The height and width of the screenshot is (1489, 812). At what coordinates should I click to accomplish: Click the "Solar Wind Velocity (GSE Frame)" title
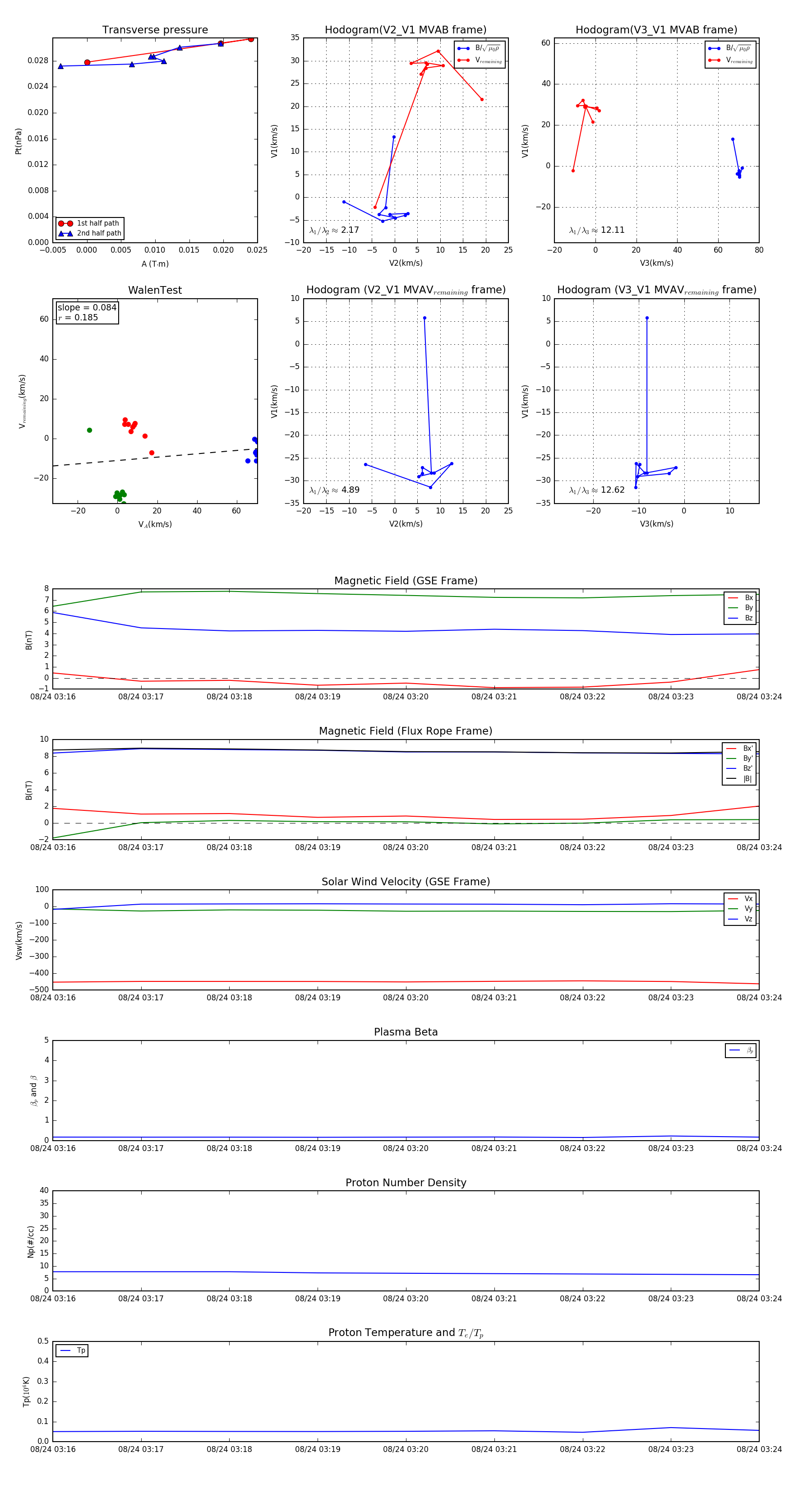(x=406, y=882)
